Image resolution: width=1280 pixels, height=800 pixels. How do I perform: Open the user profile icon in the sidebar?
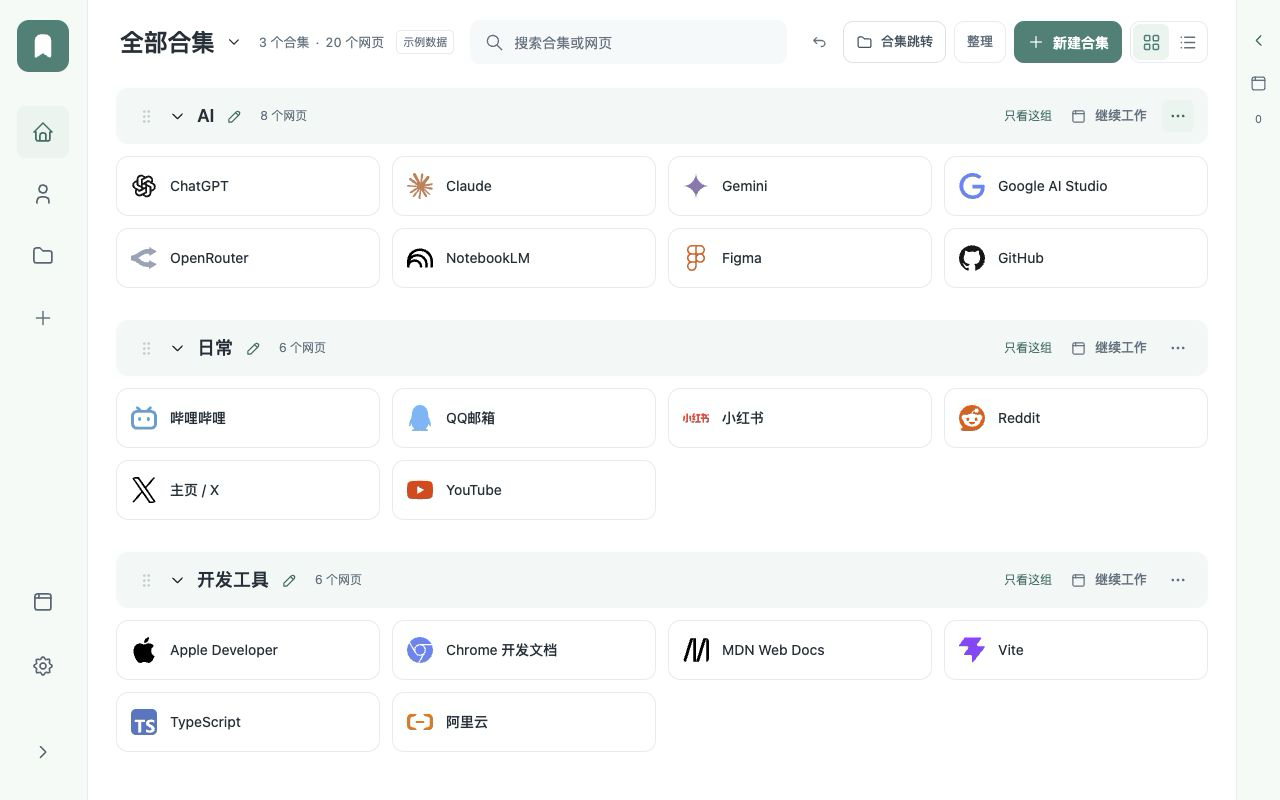[x=43, y=194]
